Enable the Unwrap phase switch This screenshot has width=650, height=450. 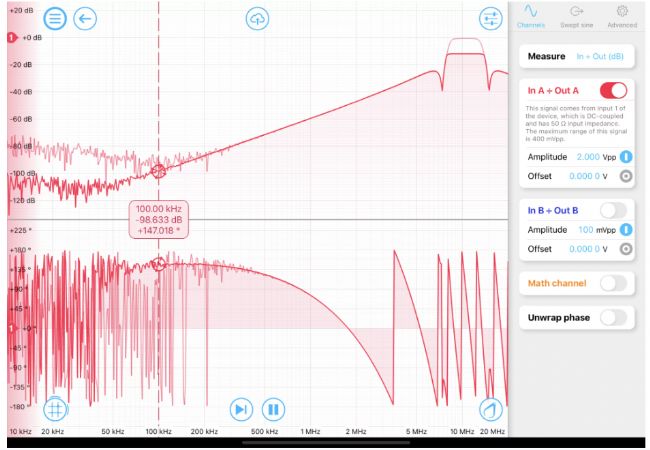(613, 317)
